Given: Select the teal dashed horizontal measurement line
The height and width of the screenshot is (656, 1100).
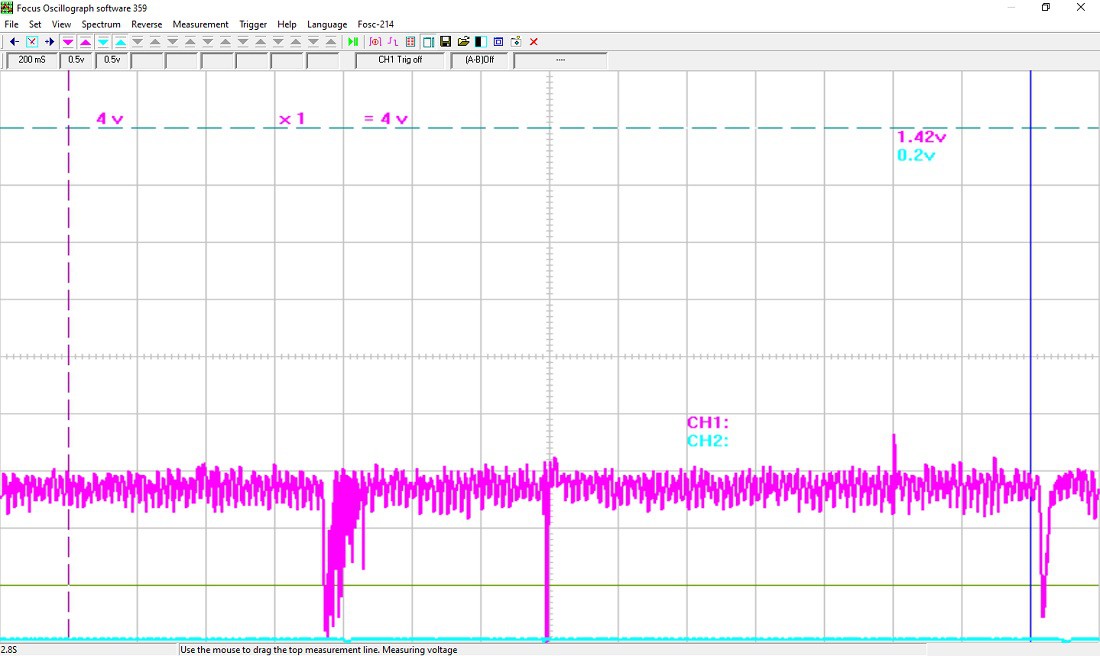Looking at the screenshot, I should pos(550,128).
